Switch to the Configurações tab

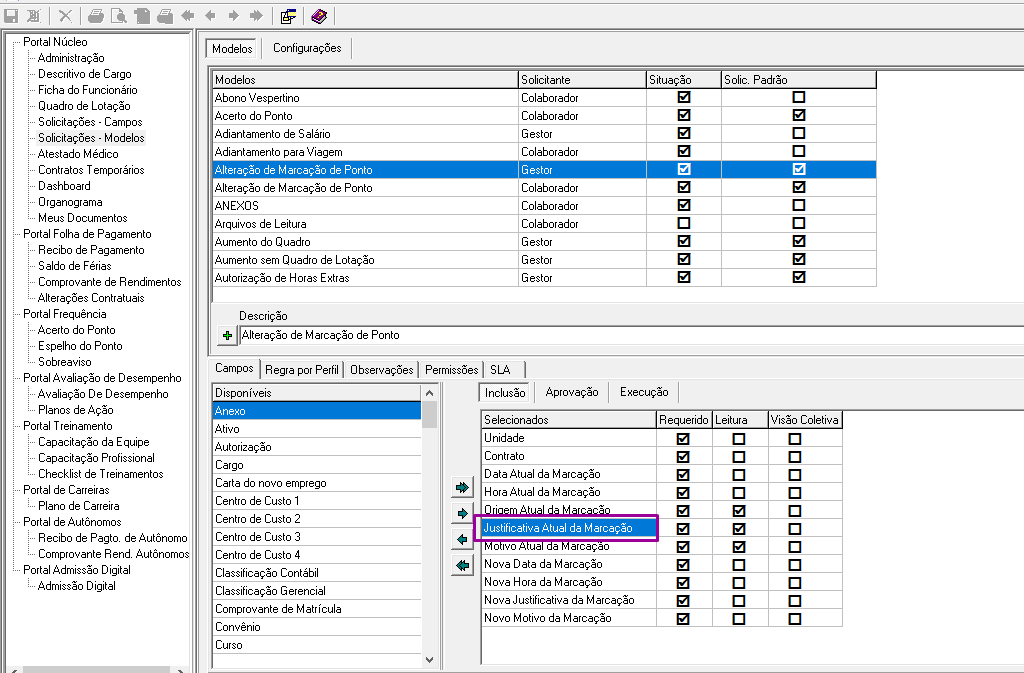(307, 48)
